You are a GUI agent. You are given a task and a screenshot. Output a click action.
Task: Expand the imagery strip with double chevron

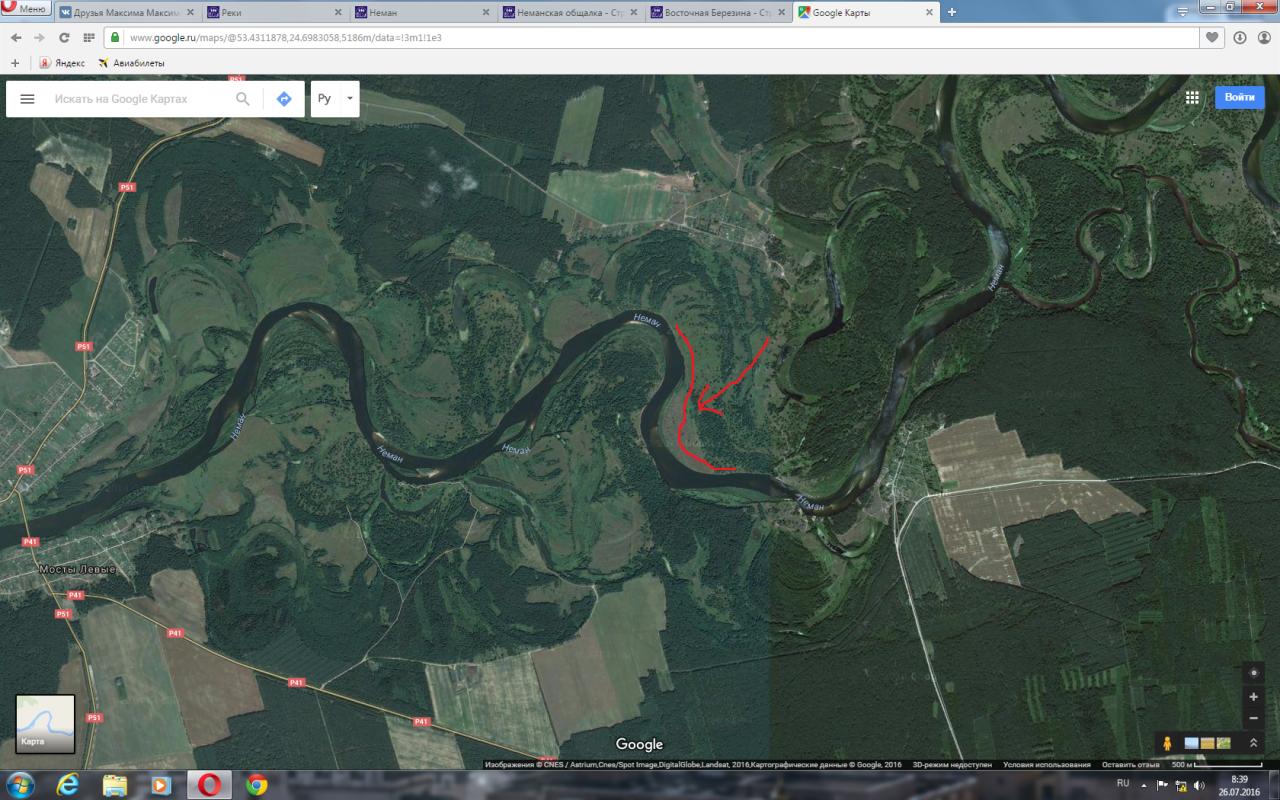pos(1253,743)
